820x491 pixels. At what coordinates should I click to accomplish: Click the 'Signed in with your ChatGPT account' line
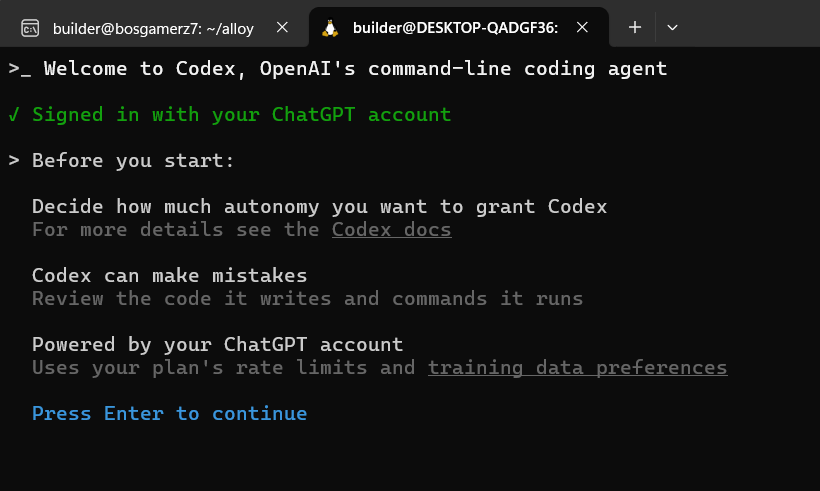[242, 115]
